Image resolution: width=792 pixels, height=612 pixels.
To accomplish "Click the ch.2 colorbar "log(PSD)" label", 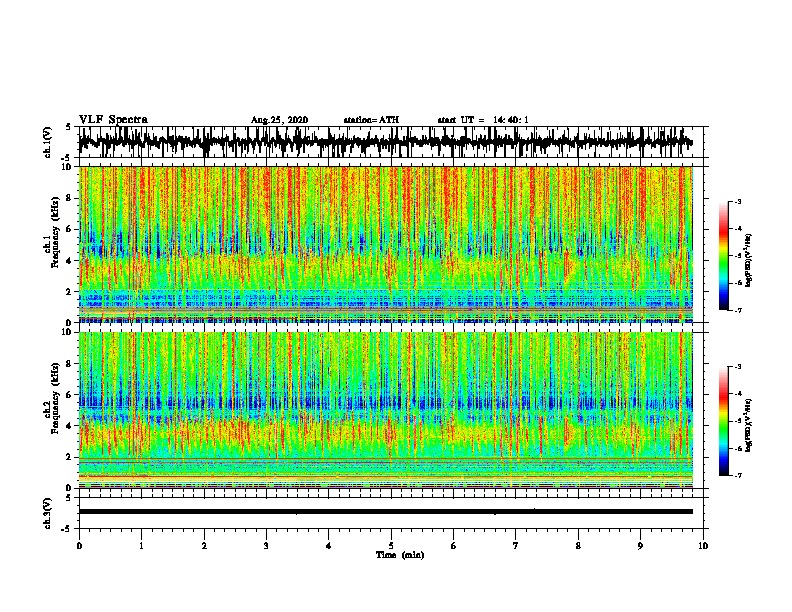I will tap(749, 425).
